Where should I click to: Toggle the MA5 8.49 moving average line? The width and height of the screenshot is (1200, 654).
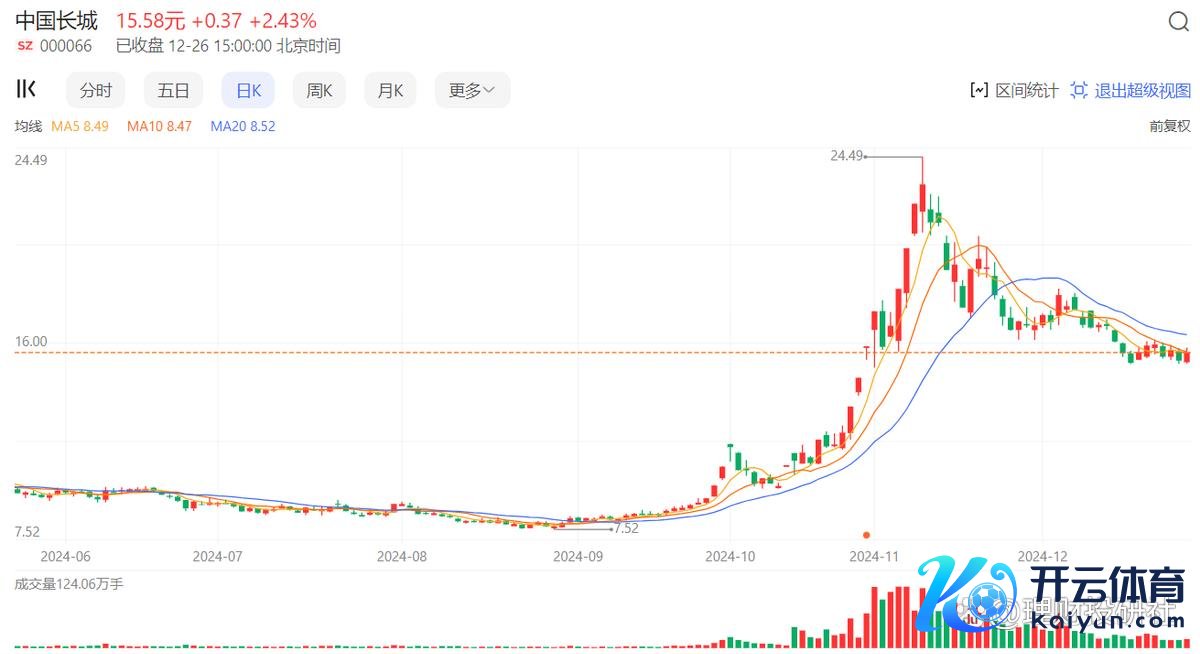pyautogui.click(x=80, y=126)
